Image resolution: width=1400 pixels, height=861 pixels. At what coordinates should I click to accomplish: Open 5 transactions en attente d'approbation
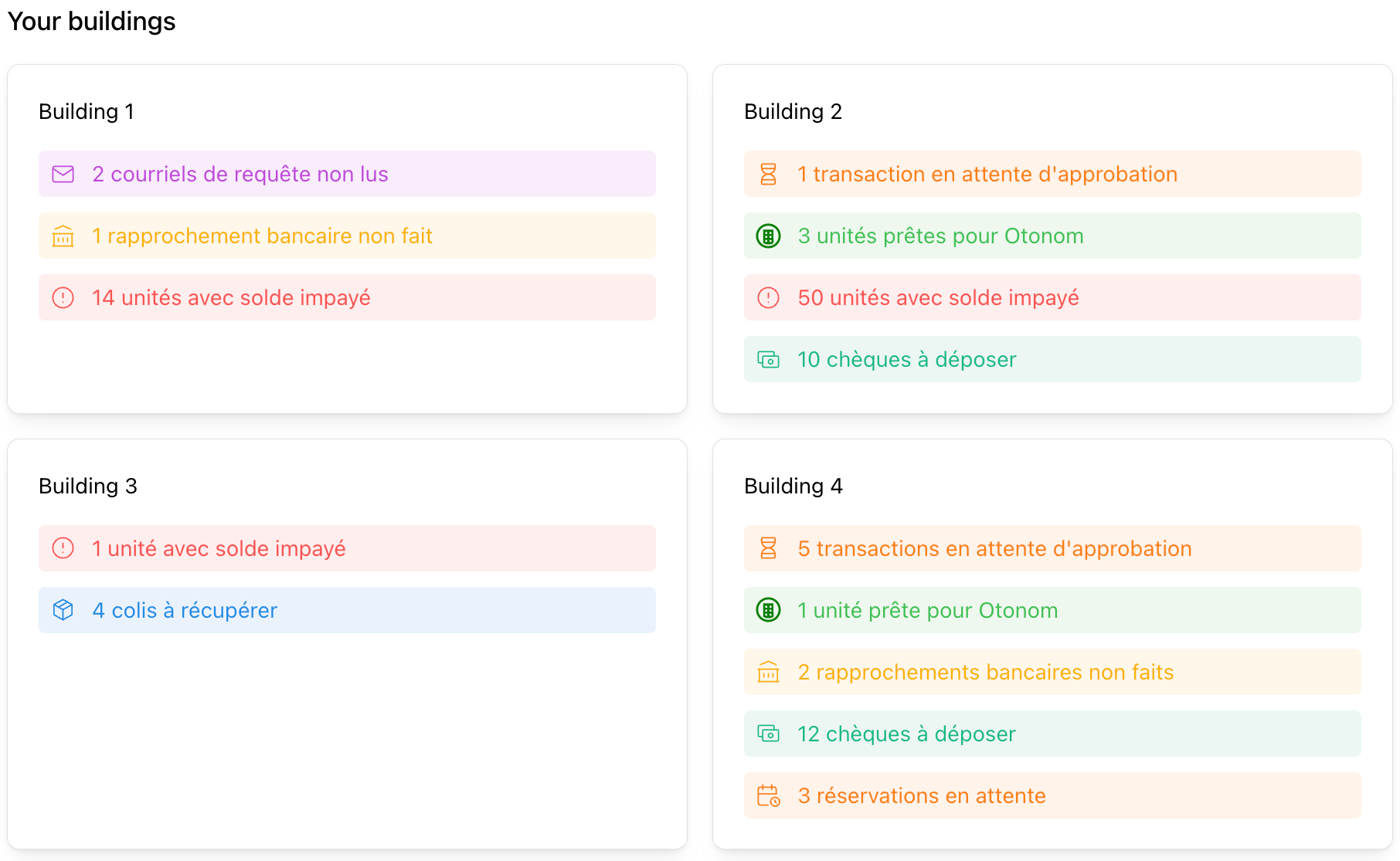tap(994, 549)
